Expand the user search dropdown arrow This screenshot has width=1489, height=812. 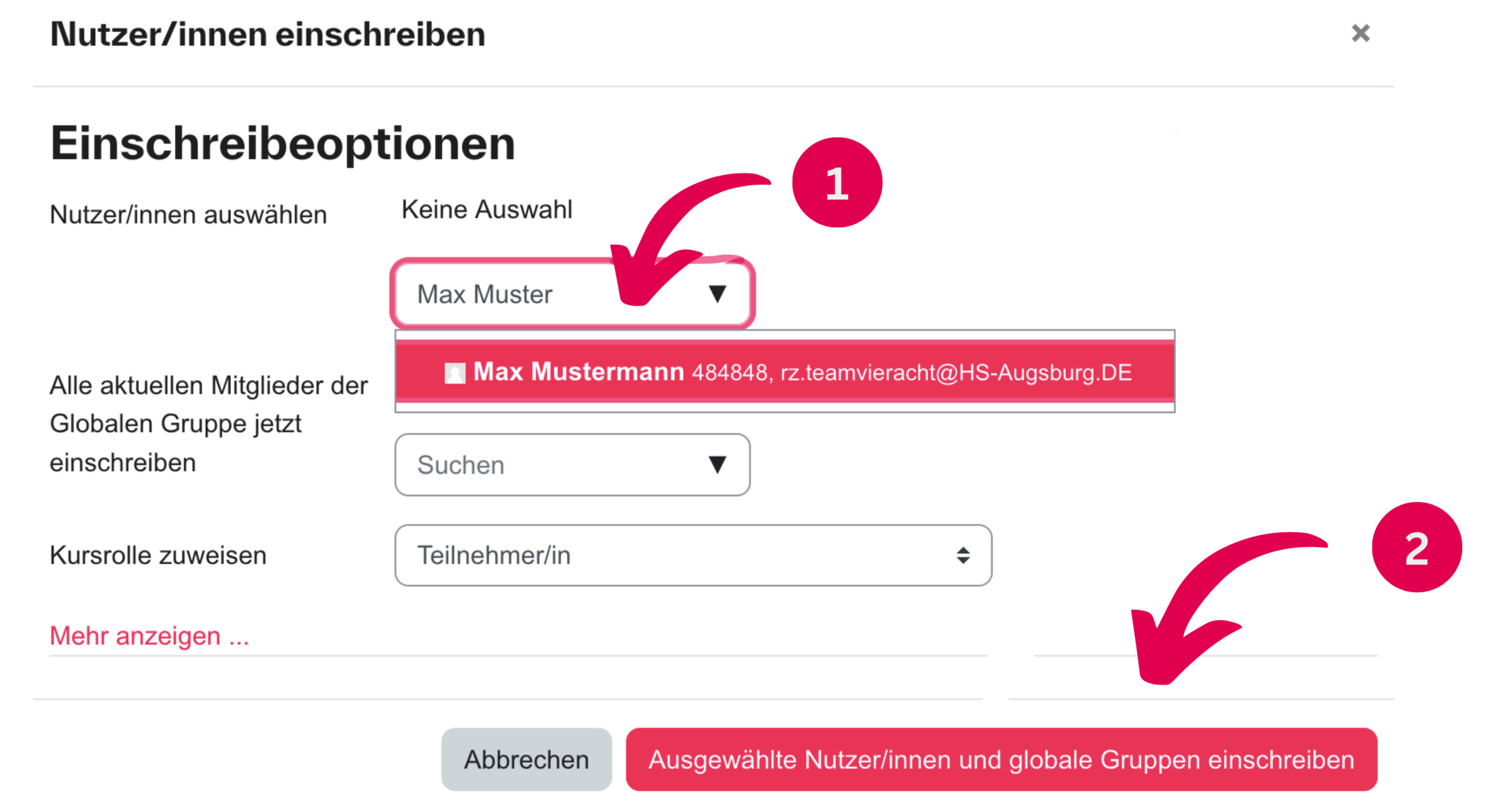pos(717,294)
